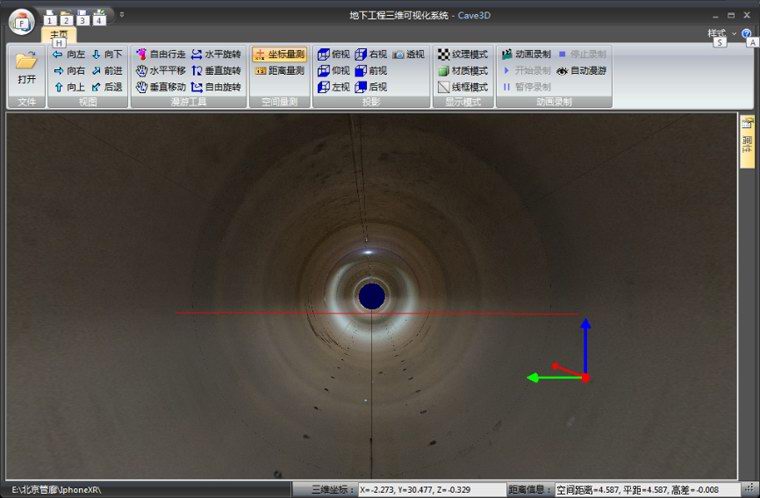
Task: Expand the quick access toolbar customize arrow
Action: tap(122, 15)
